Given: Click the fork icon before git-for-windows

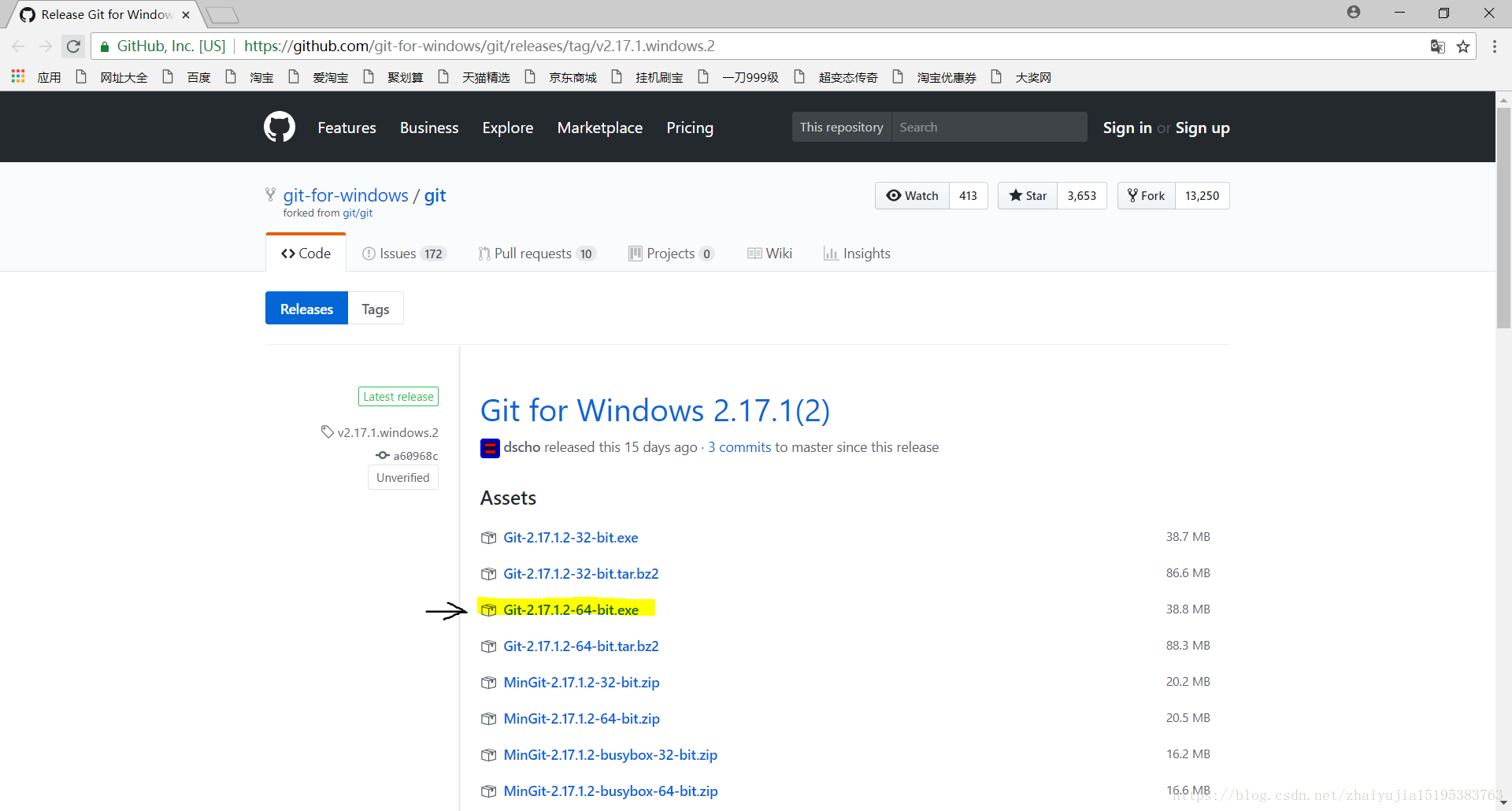Looking at the screenshot, I should click(x=270, y=194).
